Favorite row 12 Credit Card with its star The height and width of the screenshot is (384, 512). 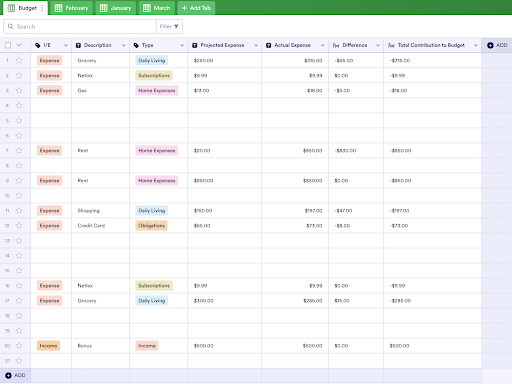[19, 226]
